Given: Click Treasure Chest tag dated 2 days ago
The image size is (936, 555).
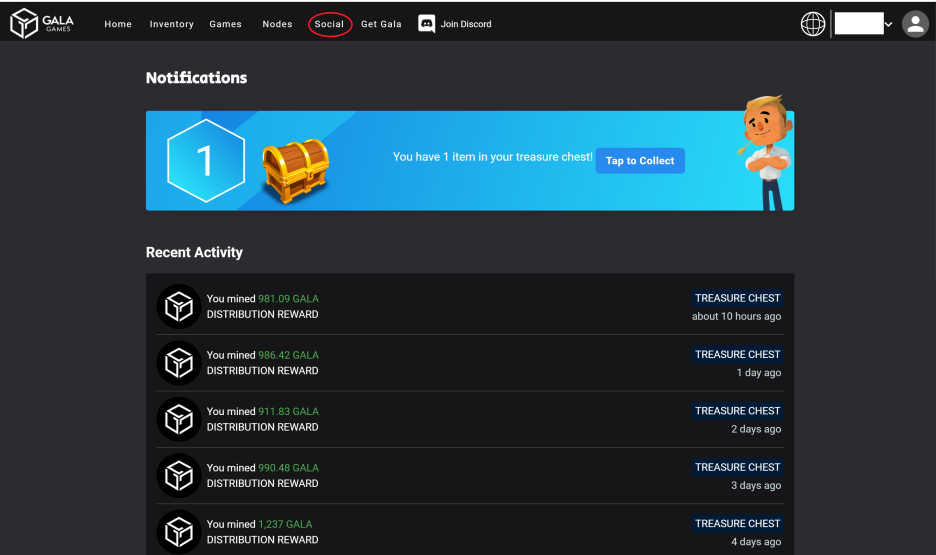Looking at the screenshot, I should pos(737,411).
